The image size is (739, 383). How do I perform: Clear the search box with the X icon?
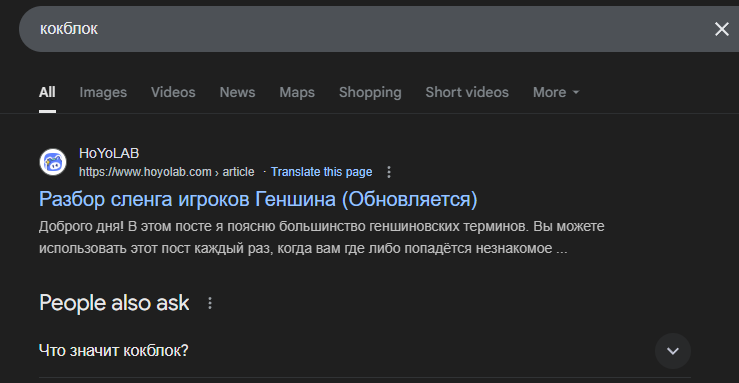pyautogui.click(x=722, y=29)
